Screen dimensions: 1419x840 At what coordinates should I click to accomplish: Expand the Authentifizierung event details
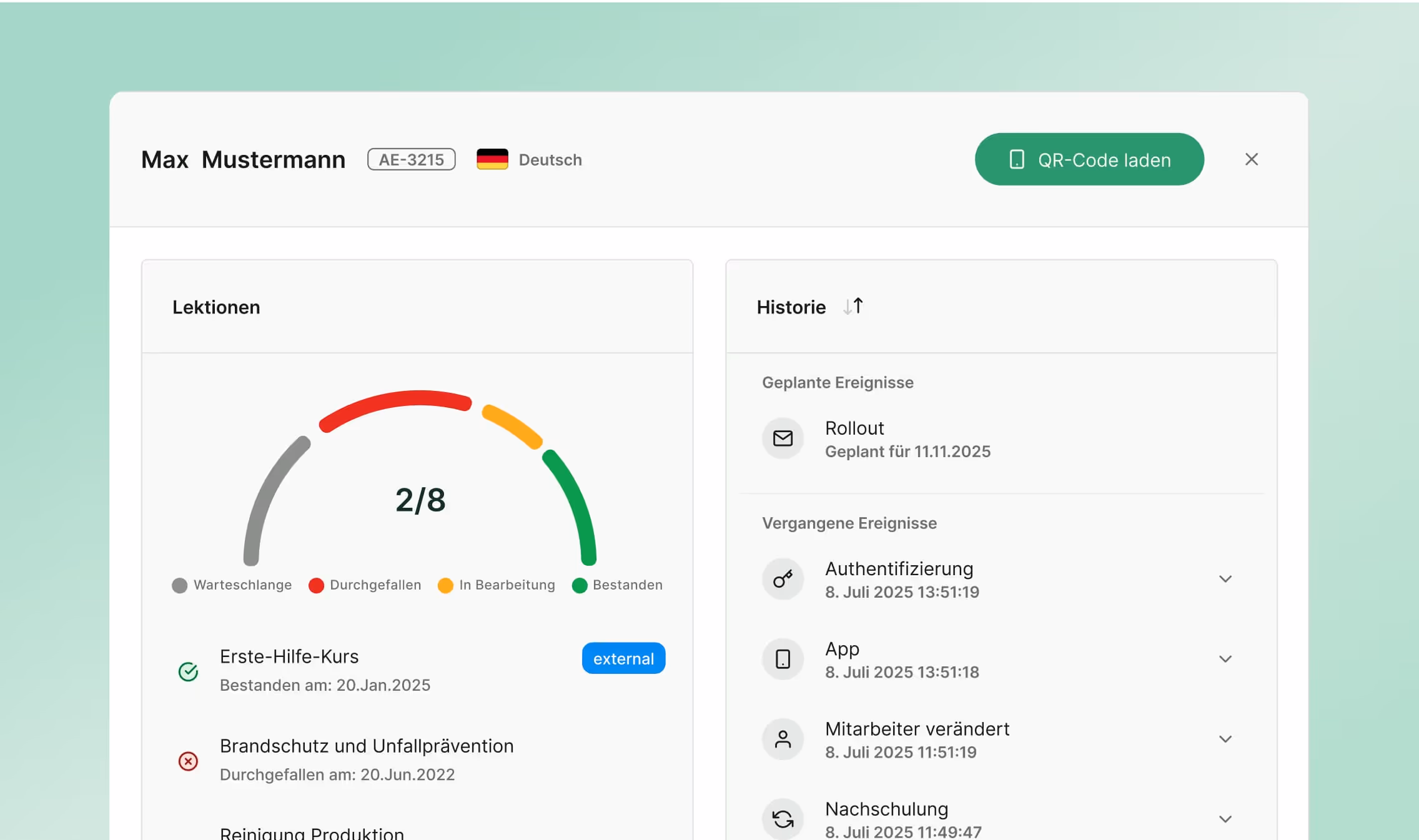tap(1225, 579)
